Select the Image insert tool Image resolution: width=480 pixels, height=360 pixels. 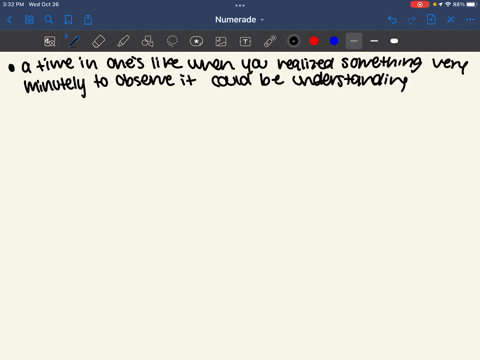[x=221, y=41]
